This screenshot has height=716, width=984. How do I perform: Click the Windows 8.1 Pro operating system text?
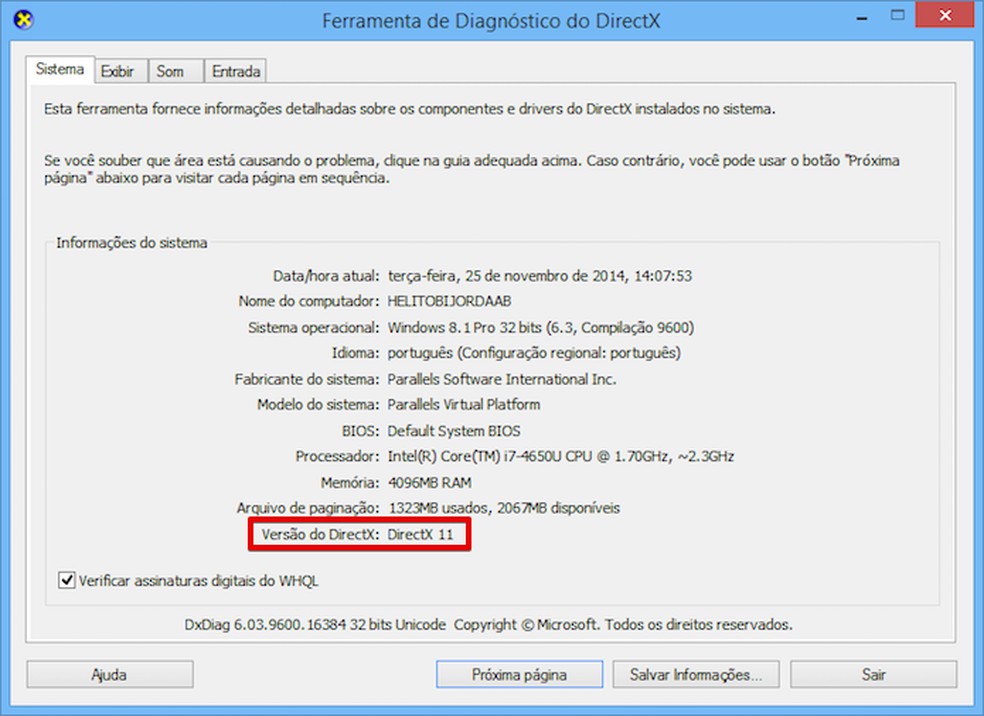click(x=512, y=327)
